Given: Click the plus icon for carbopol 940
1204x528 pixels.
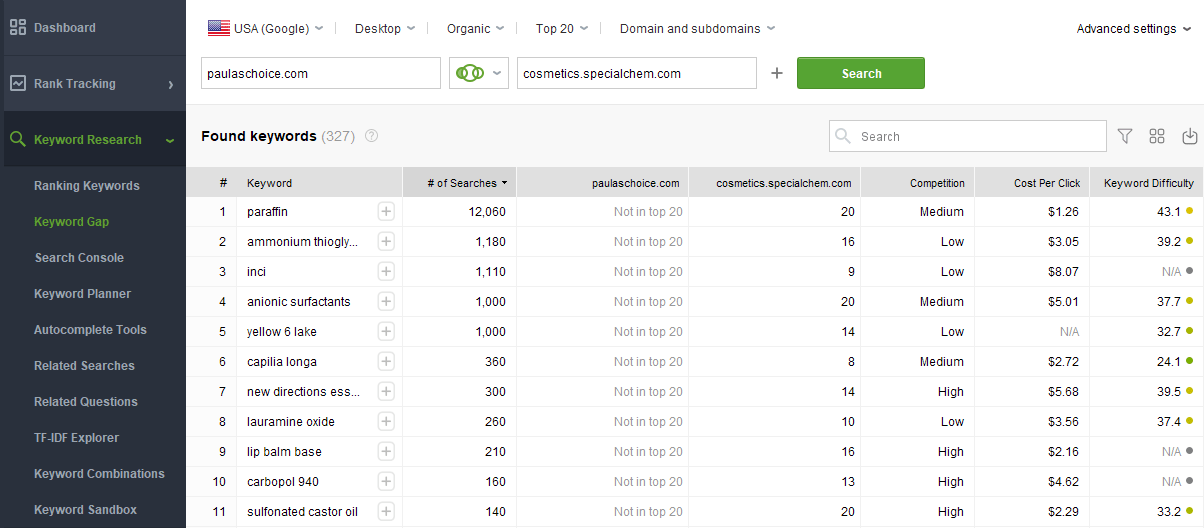Looking at the screenshot, I should click(x=386, y=481).
